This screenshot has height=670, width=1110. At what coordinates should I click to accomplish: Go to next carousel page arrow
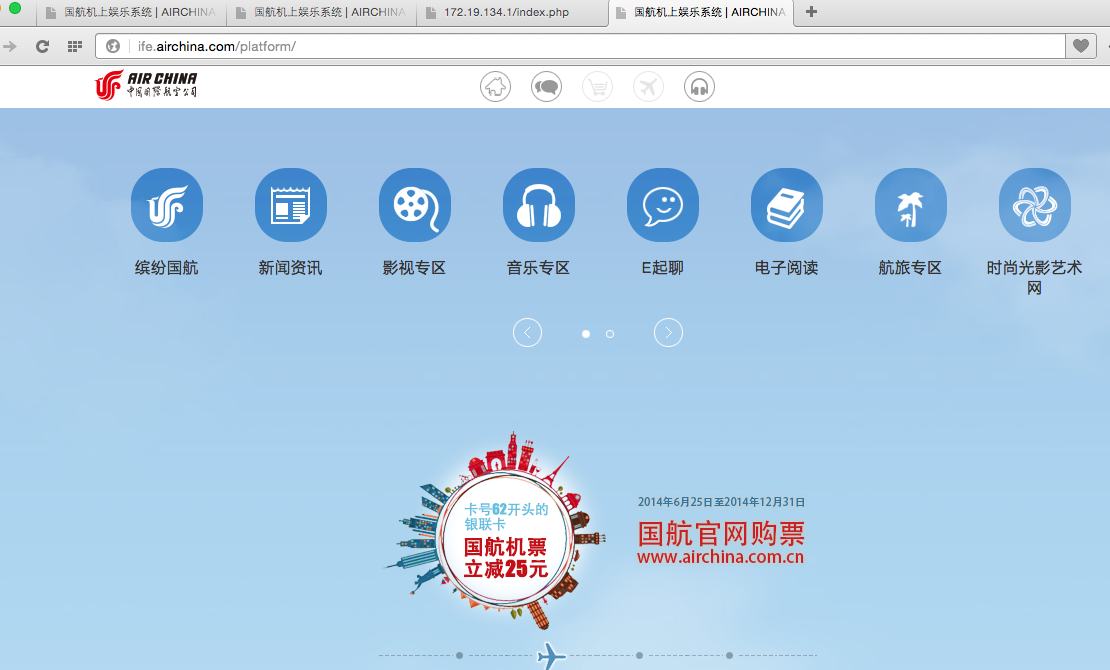pos(668,332)
